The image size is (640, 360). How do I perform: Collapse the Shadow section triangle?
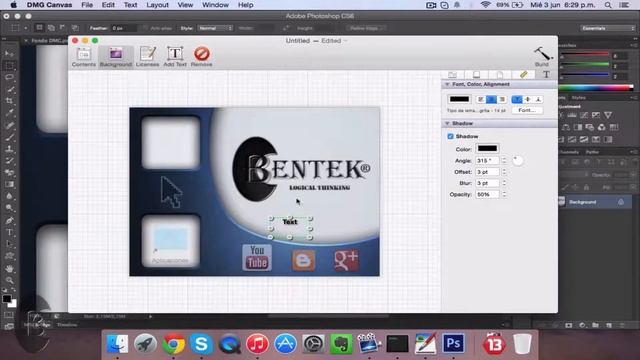(x=447, y=123)
